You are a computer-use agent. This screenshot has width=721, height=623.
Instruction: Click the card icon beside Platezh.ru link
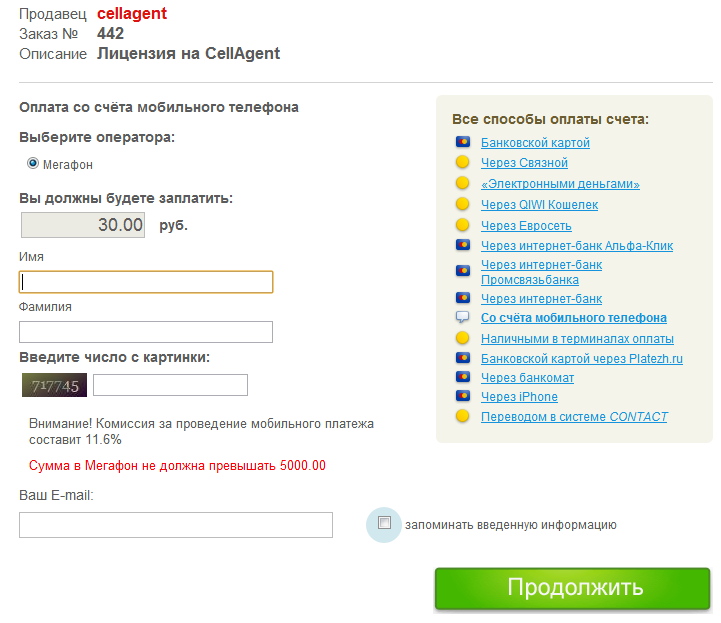coord(463,357)
